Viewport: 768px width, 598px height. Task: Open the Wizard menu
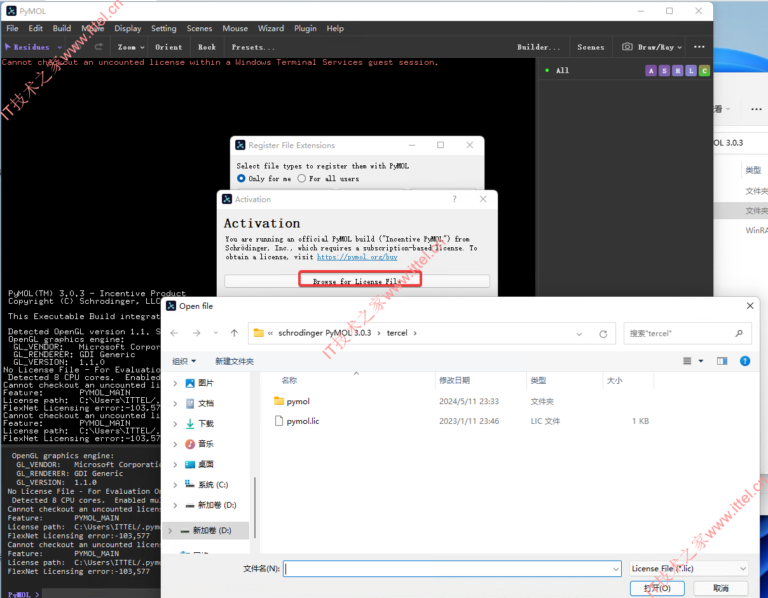(271, 29)
